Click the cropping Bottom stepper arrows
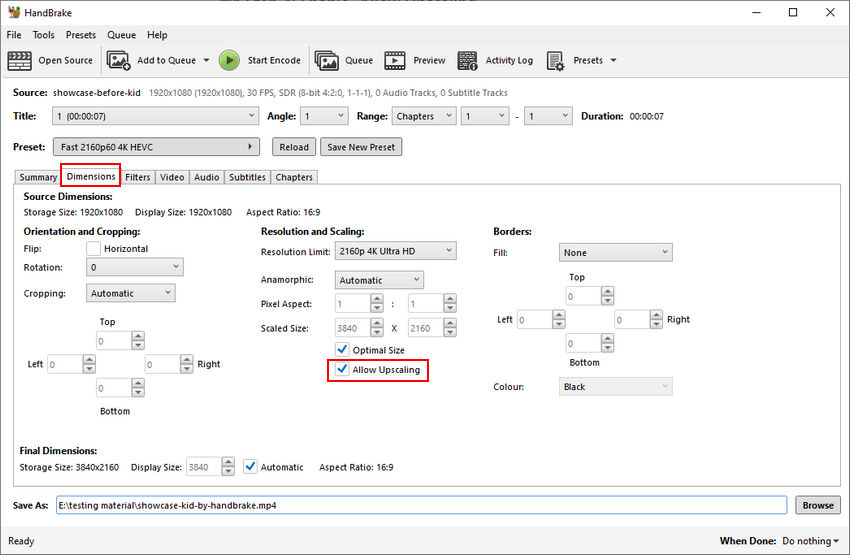 [138, 388]
